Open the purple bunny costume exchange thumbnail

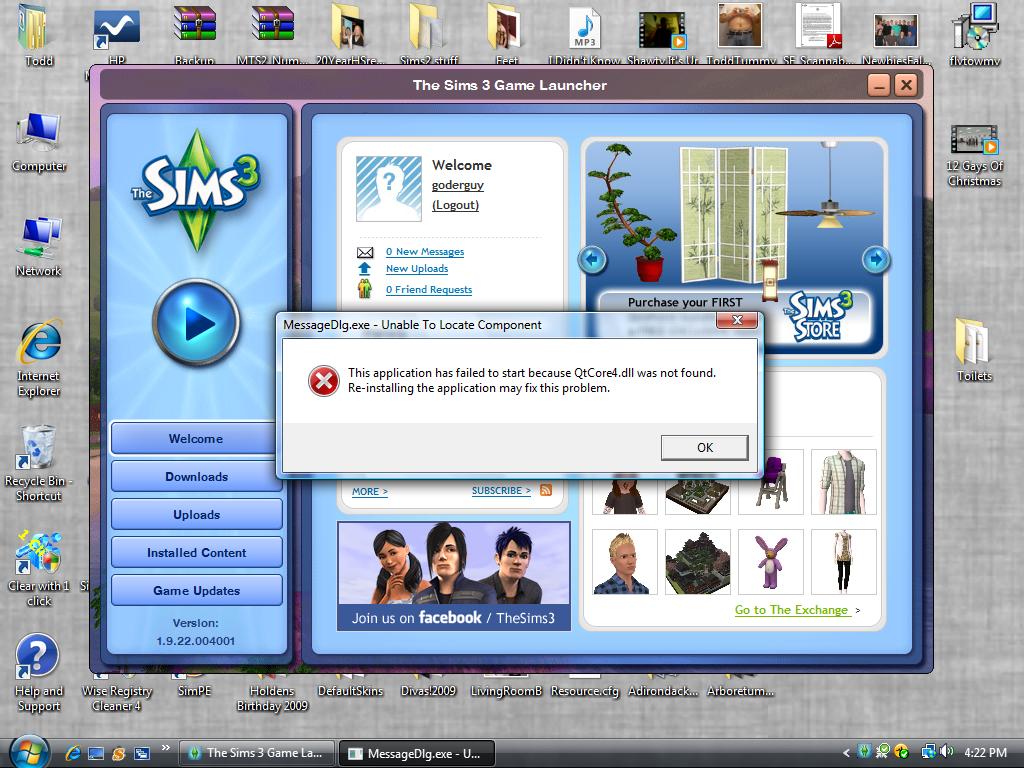pyautogui.click(x=771, y=562)
